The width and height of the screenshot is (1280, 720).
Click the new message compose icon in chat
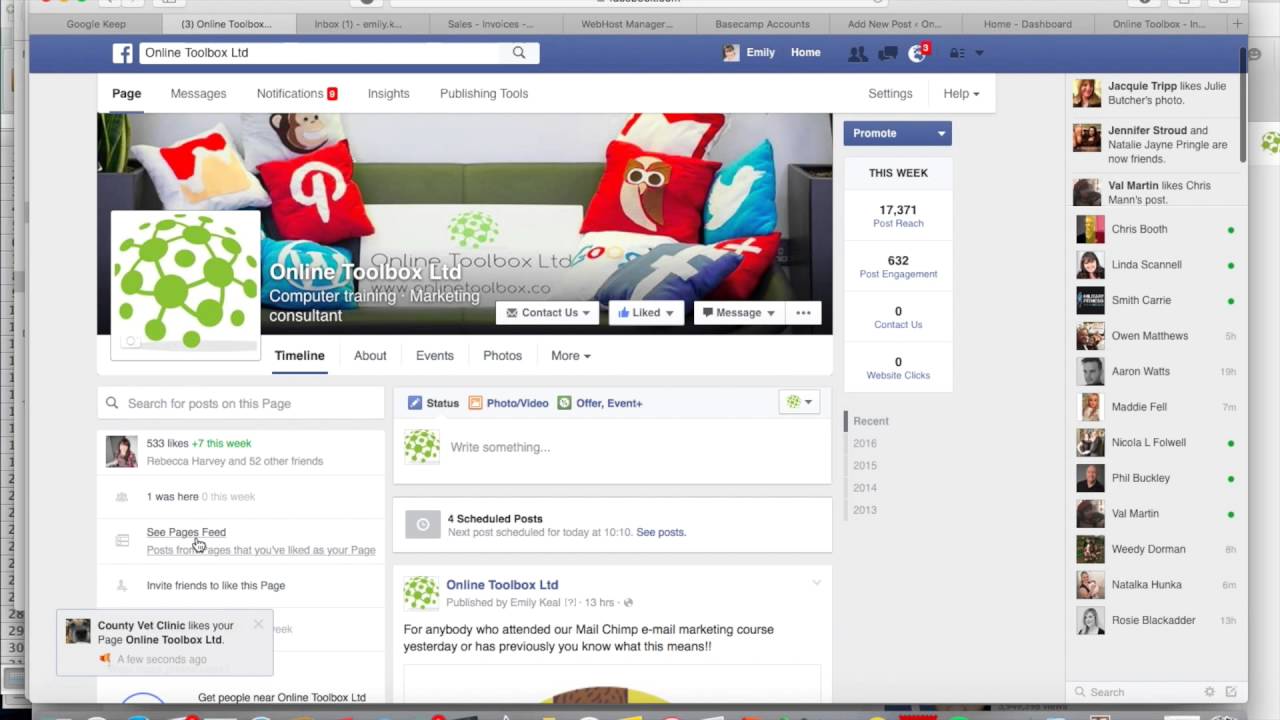point(1231,692)
